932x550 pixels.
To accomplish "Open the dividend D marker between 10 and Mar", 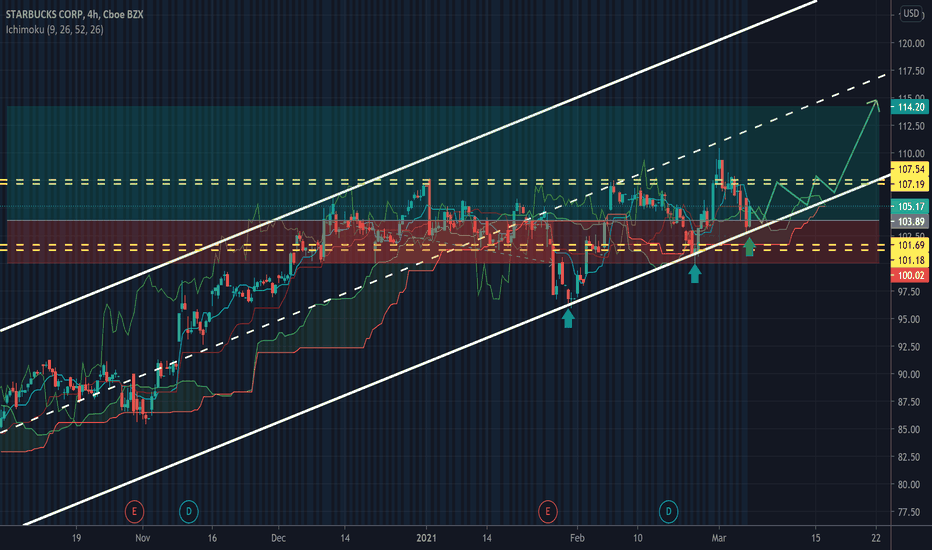I will tap(669, 511).
